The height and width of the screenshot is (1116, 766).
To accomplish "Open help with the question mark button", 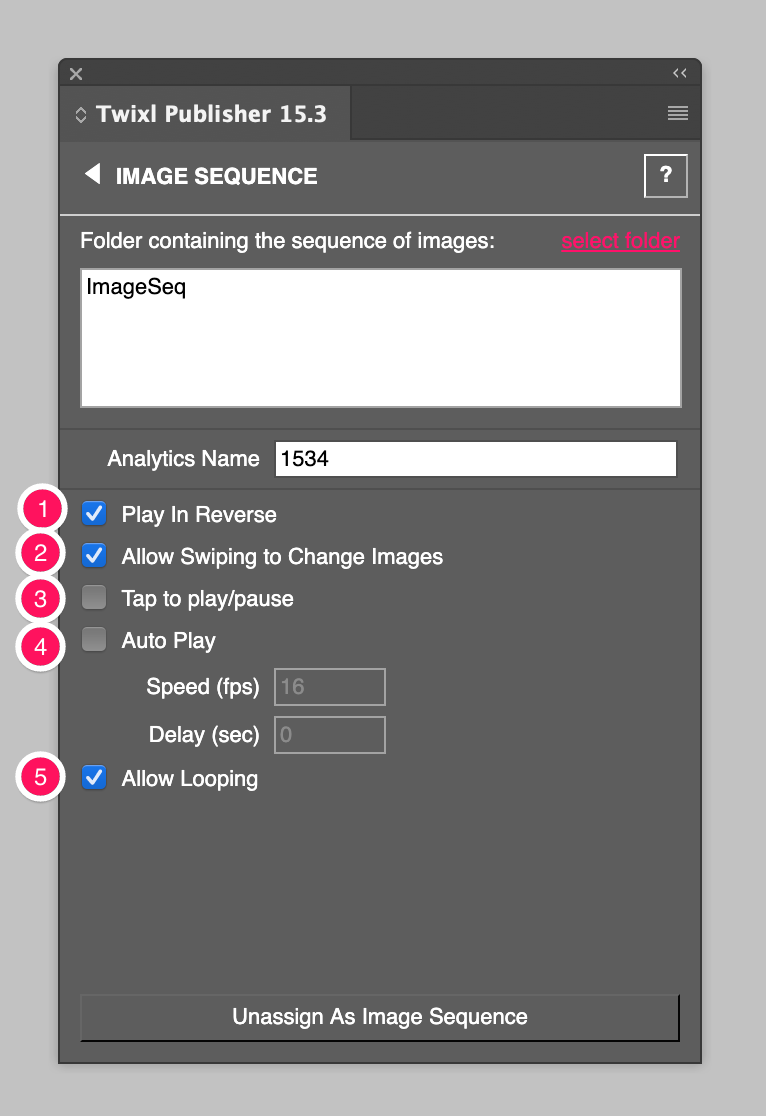I will pos(666,175).
